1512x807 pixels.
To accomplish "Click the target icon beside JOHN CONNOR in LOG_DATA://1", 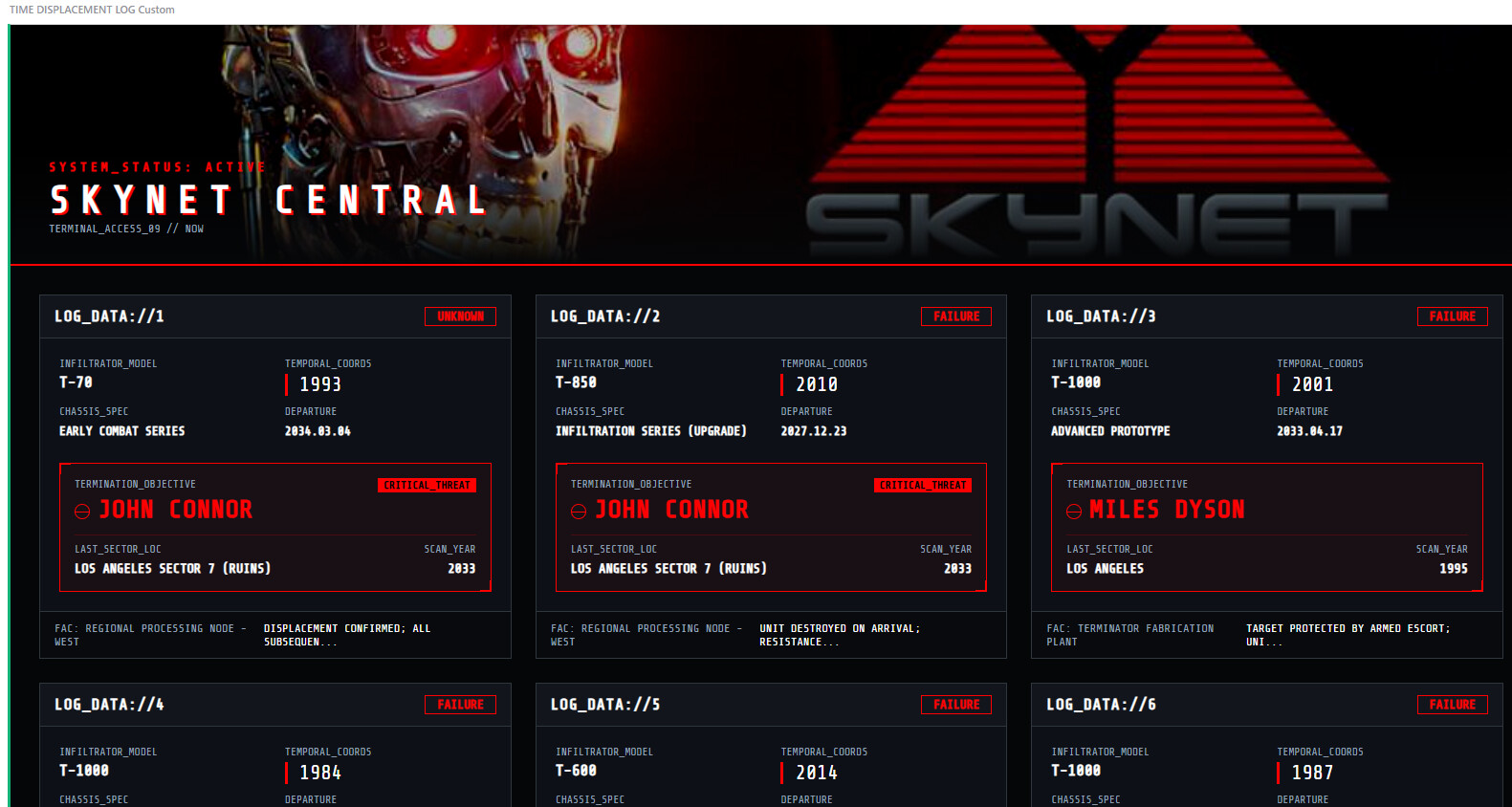I will tap(82, 512).
